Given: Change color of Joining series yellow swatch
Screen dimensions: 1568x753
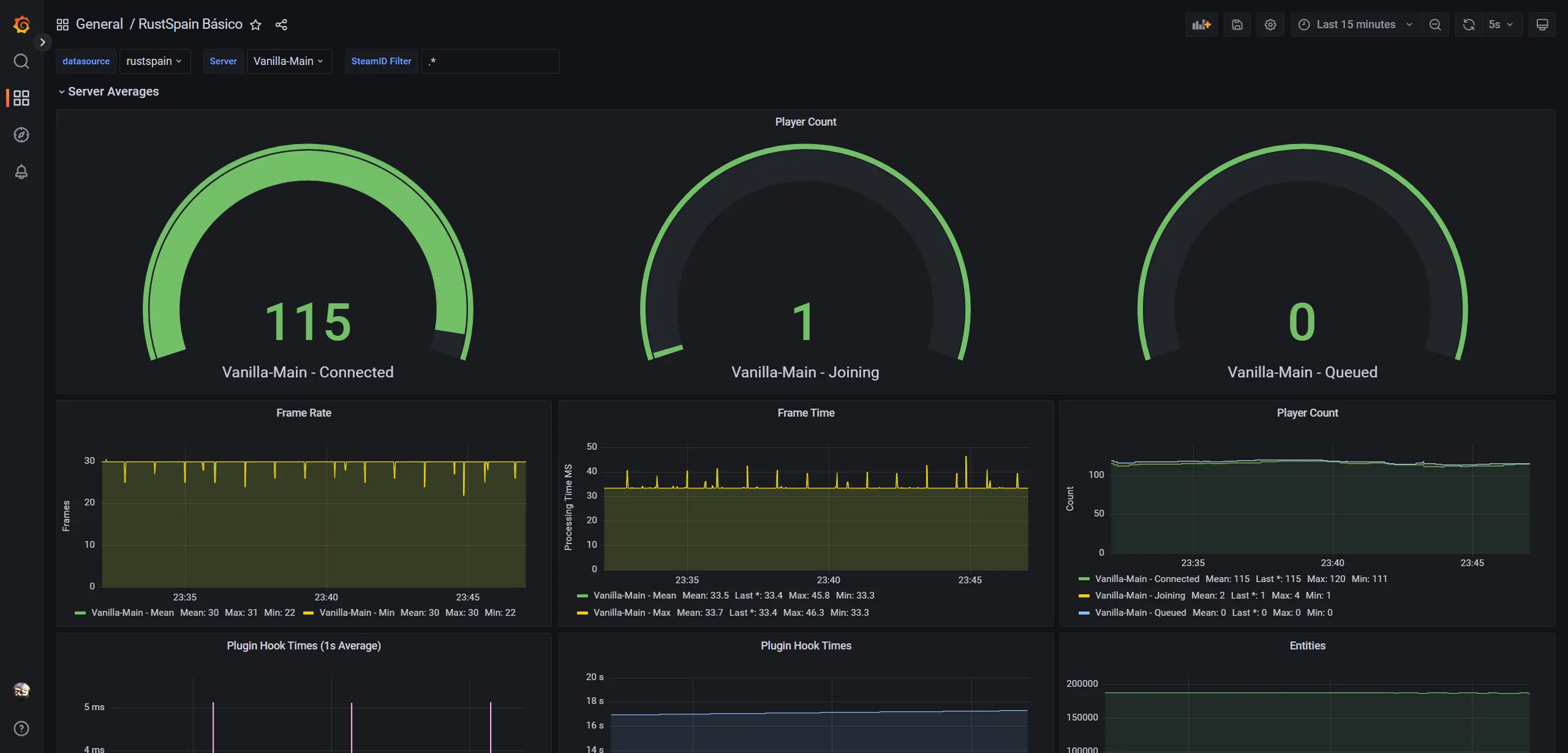Looking at the screenshot, I should 1084,596.
